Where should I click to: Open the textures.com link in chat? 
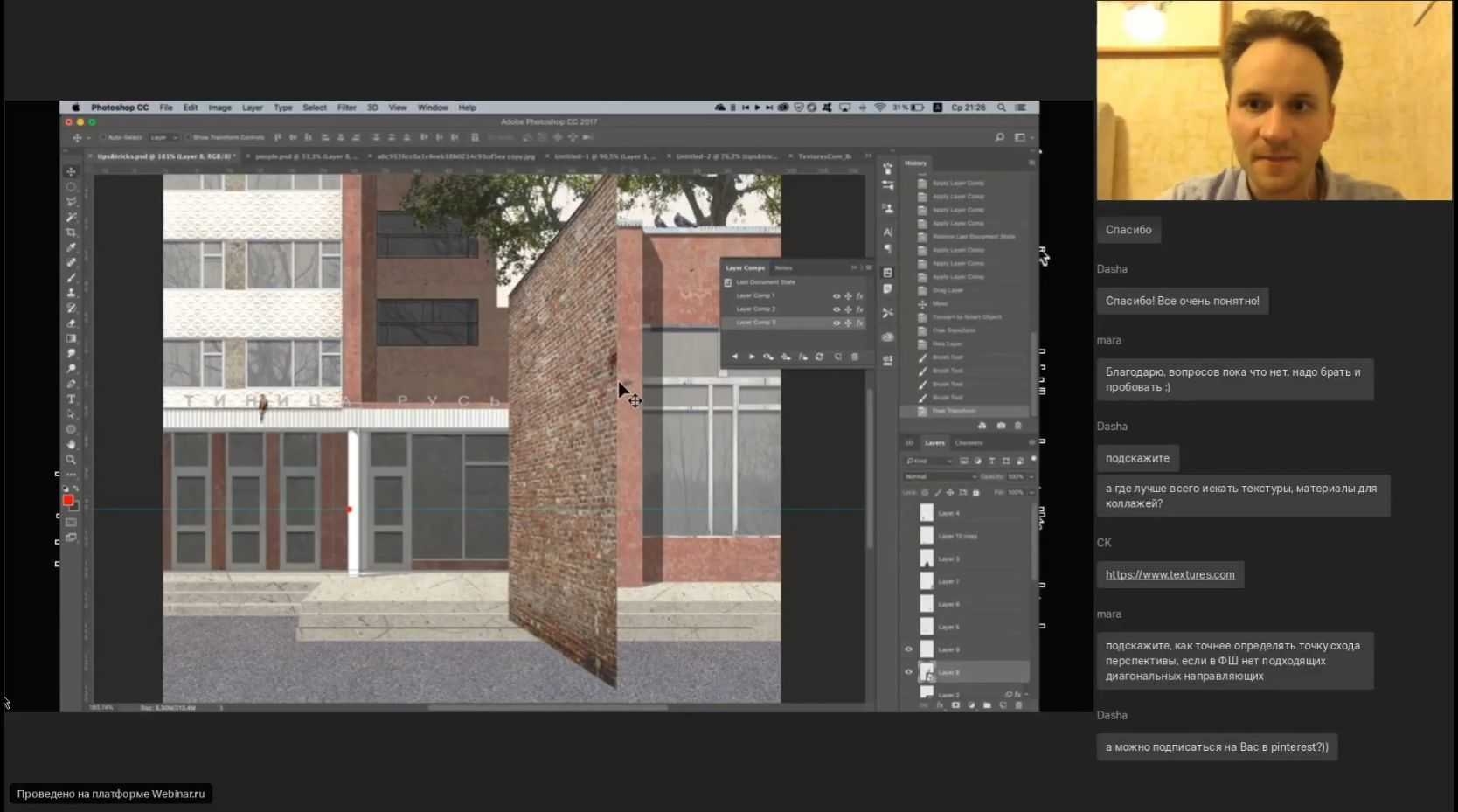pos(1170,574)
